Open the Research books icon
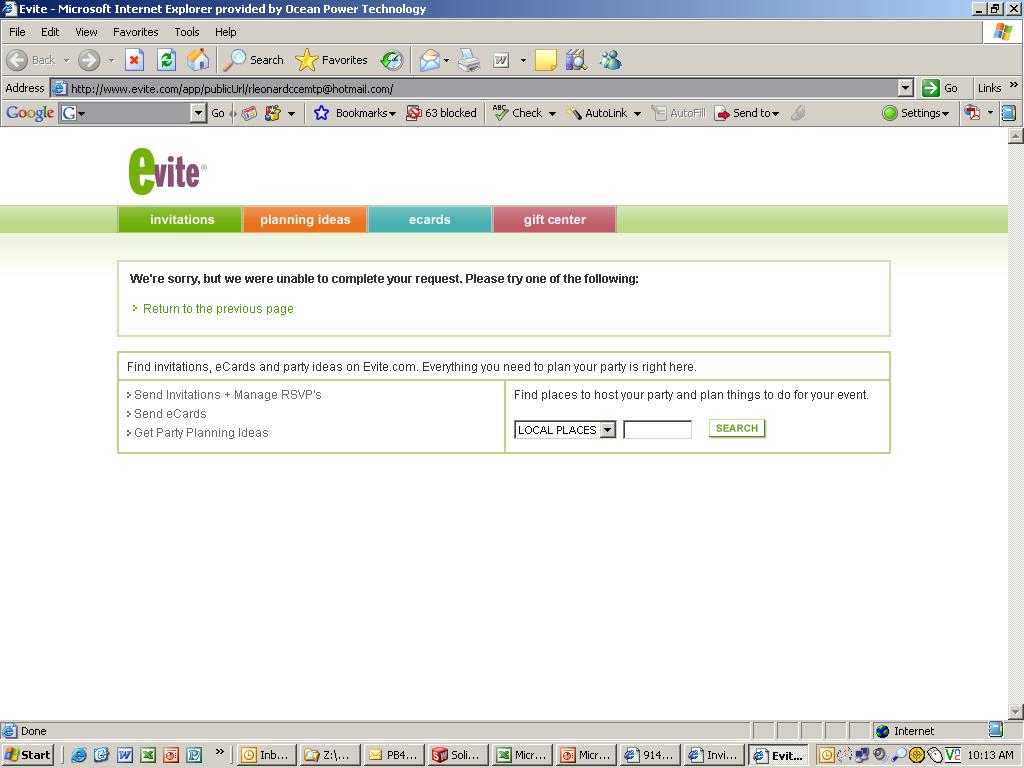Viewport: 1024px width, 768px height. click(x=576, y=60)
